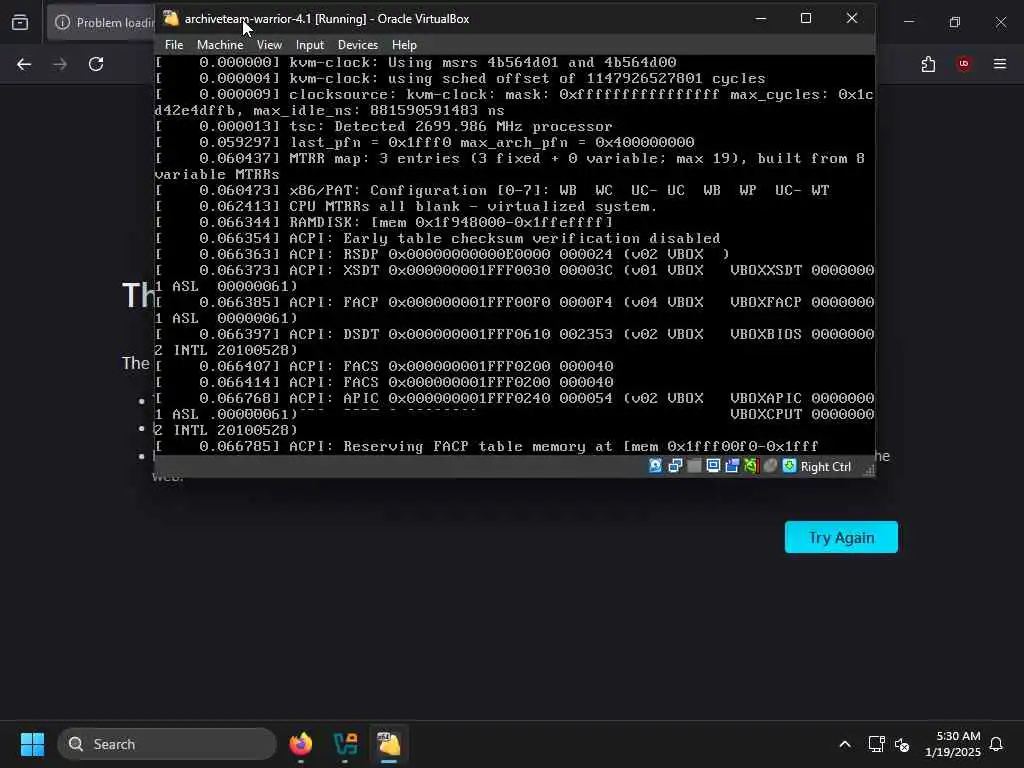Click the grey shared folders status icon

tap(694, 466)
